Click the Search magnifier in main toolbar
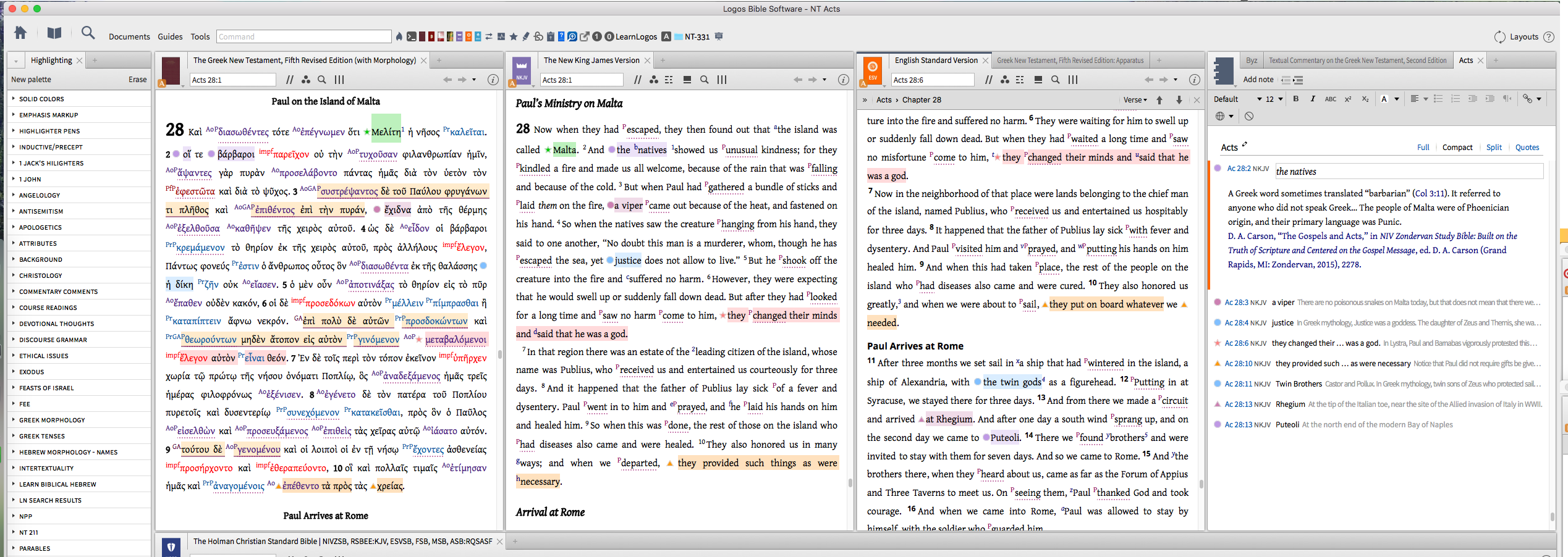 (x=88, y=33)
